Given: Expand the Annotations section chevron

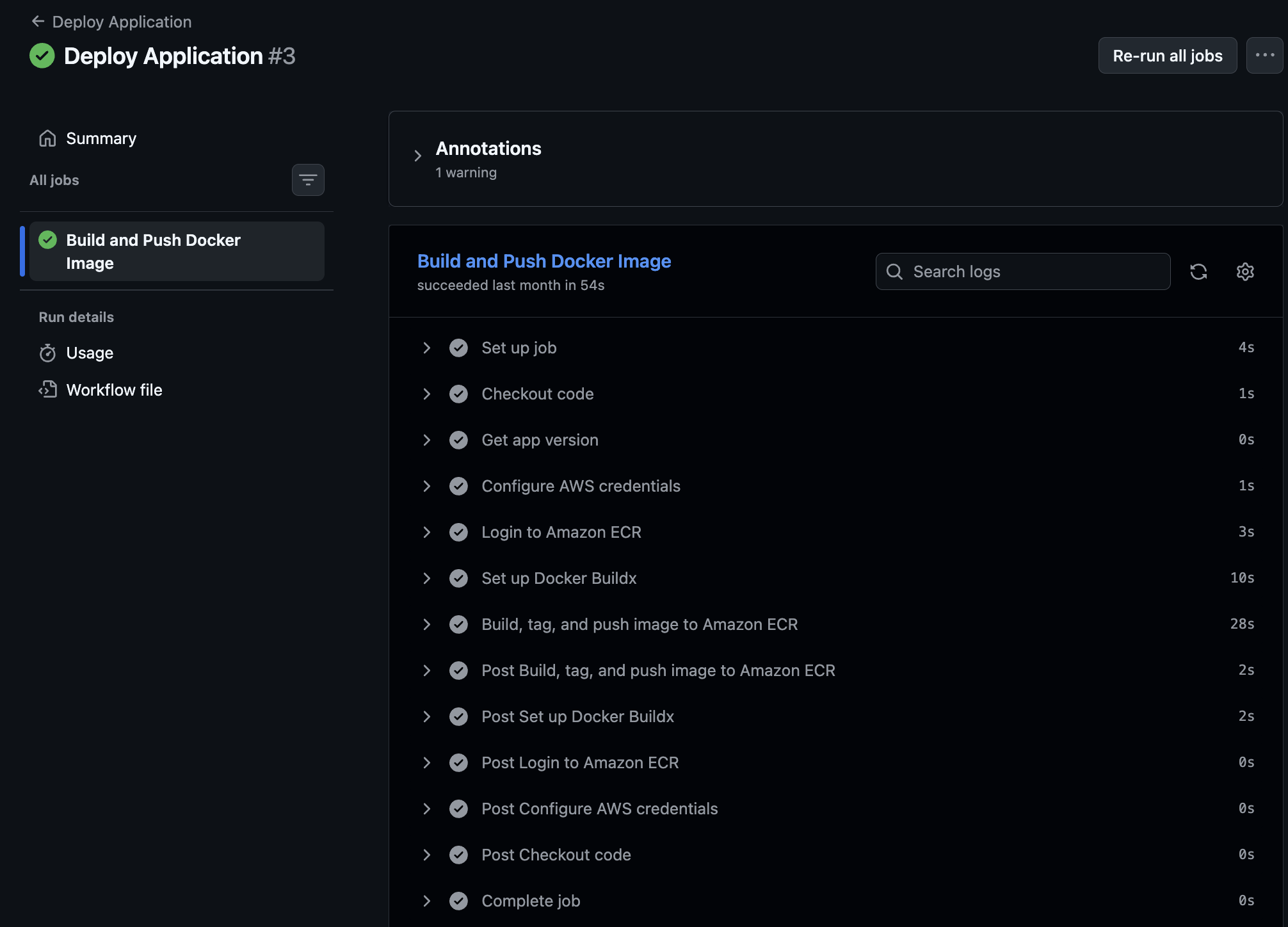Looking at the screenshot, I should pos(417,156).
